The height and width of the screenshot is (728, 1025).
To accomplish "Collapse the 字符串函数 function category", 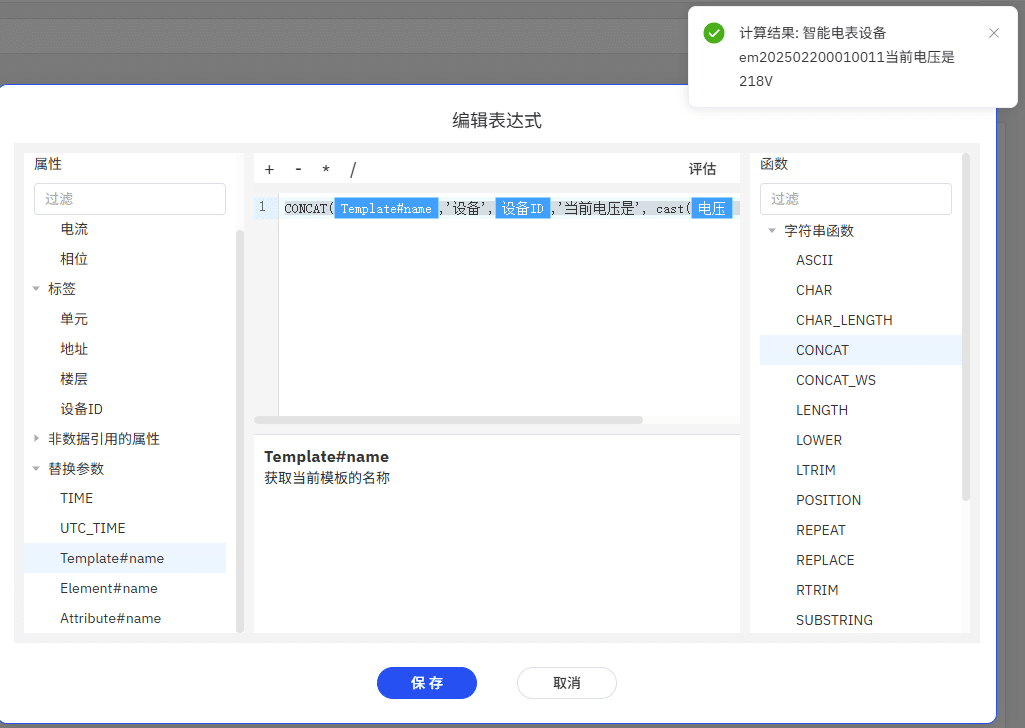I will tap(771, 230).
